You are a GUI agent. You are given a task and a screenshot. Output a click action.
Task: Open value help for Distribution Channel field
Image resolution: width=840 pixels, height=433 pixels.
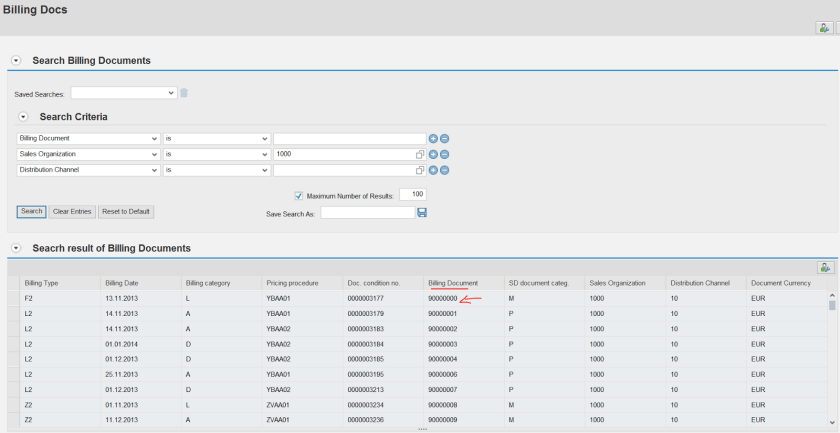[420, 170]
